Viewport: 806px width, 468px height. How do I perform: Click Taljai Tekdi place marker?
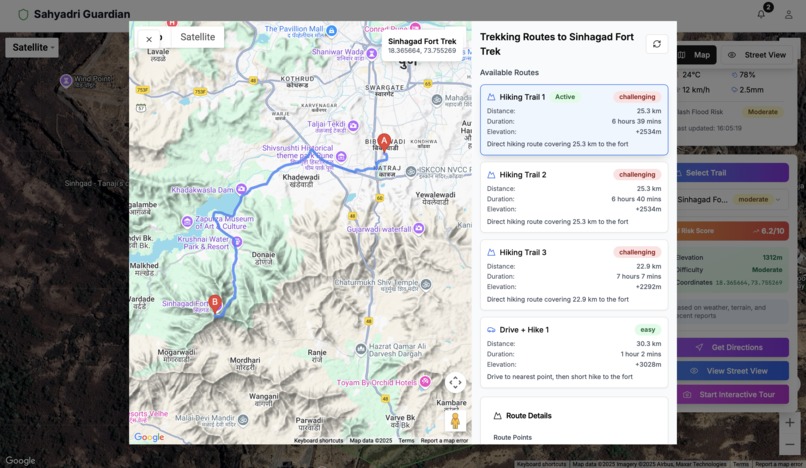353,125
